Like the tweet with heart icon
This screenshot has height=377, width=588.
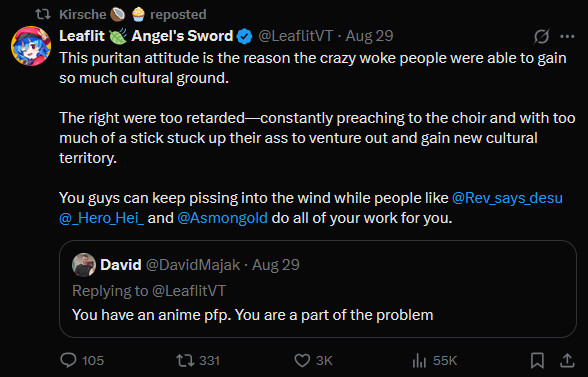pos(302,360)
